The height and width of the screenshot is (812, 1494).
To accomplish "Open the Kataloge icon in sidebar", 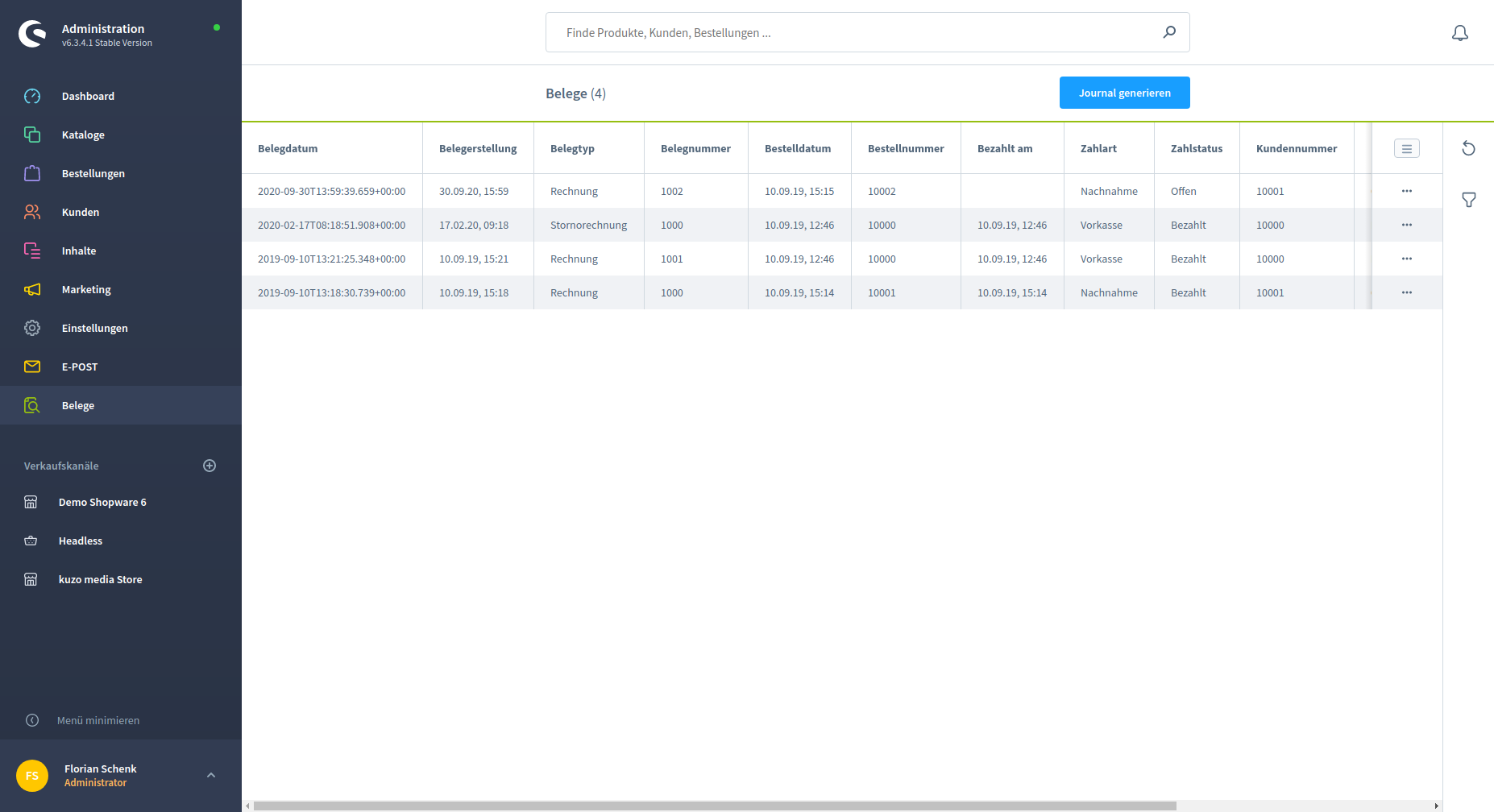I will [32, 135].
